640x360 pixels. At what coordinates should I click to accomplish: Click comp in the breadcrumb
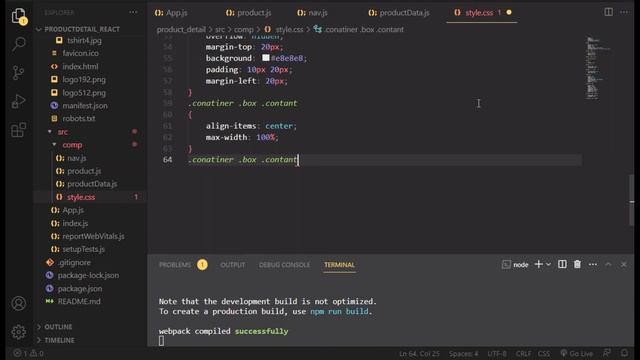[244, 29]
